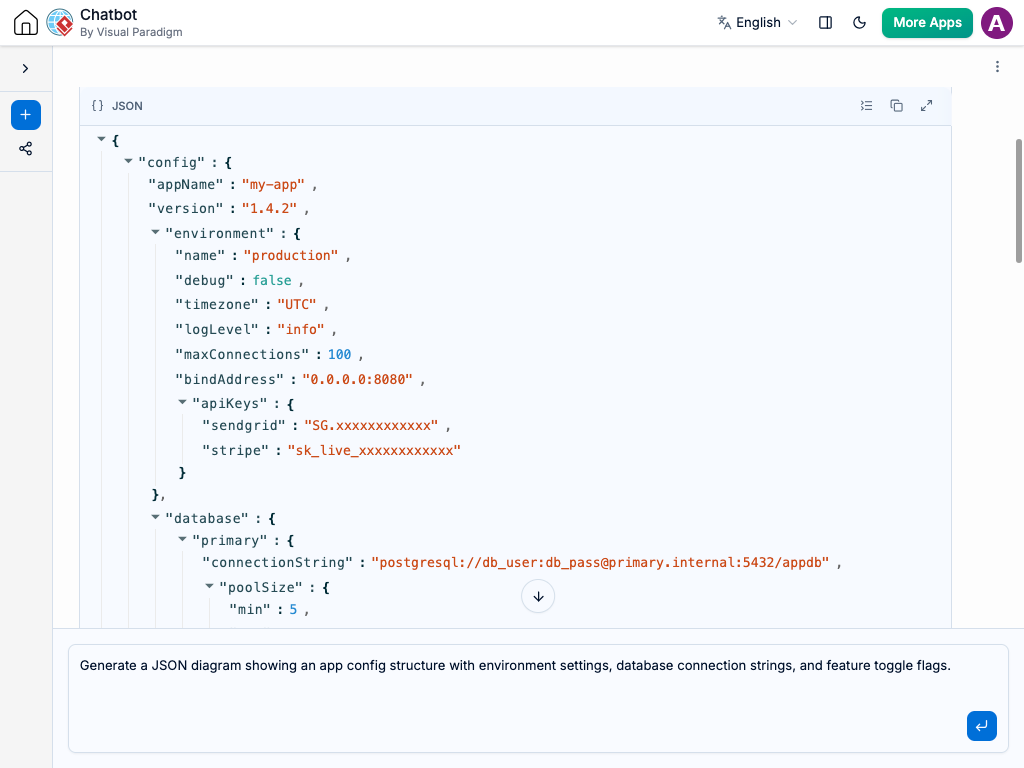Click the "bindAddress" key
The width and height of the screenshot is (1024, 768).
(x=229, y=379)
